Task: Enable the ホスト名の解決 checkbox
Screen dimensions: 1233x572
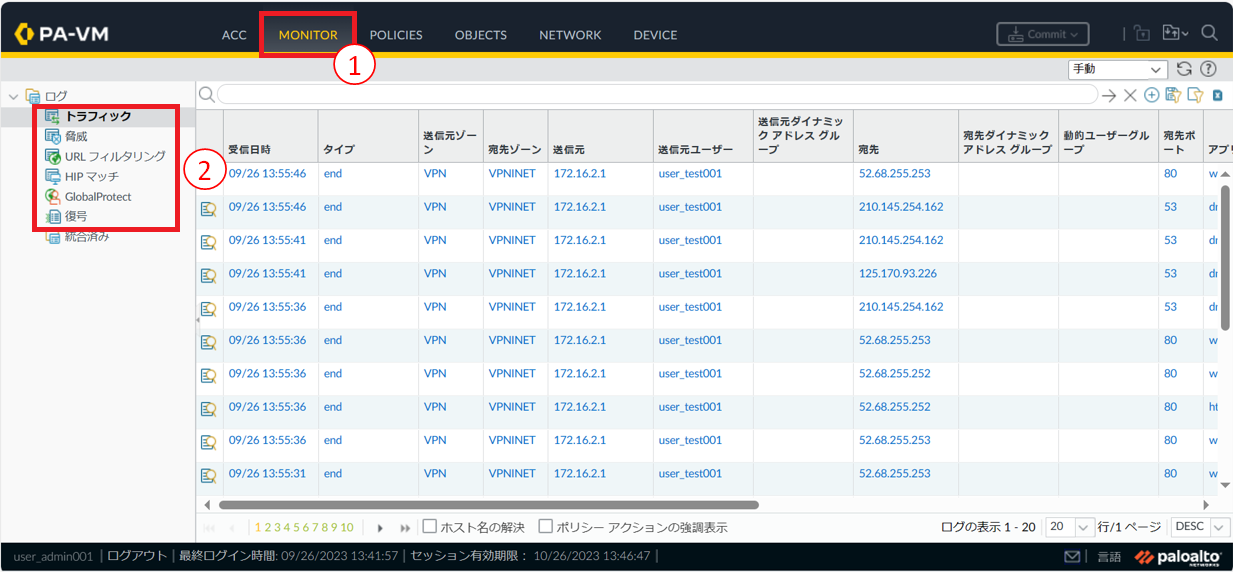Action: tap(430, 526)
